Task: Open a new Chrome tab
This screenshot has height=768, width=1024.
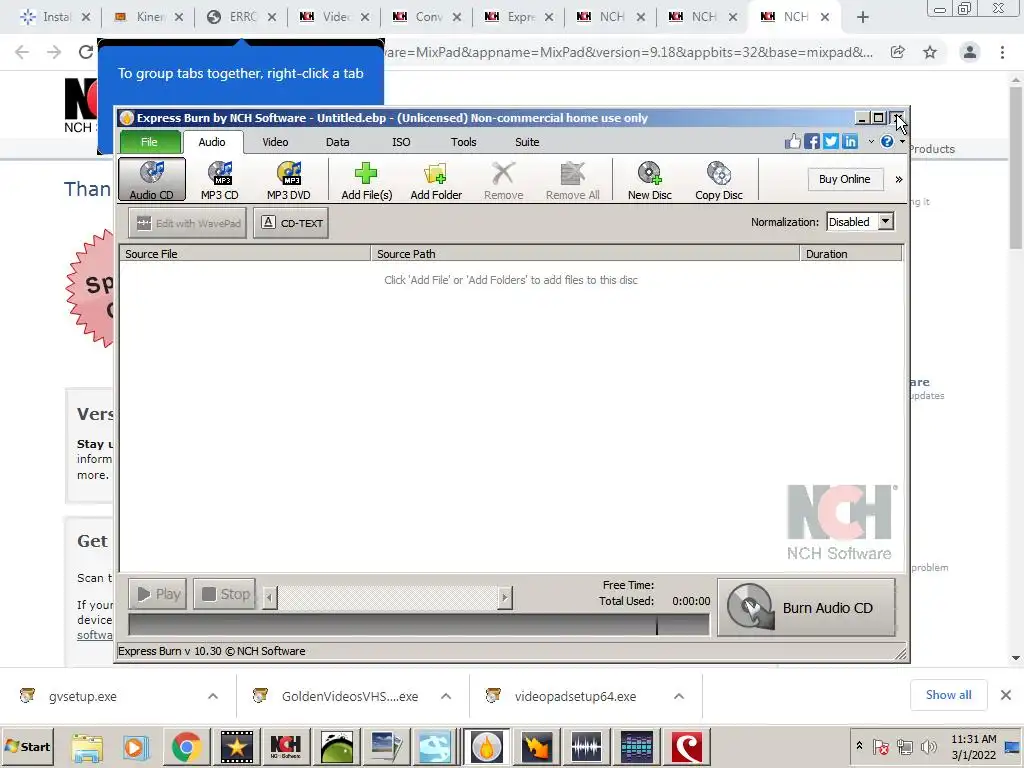Action: click(x=863, y=17)
